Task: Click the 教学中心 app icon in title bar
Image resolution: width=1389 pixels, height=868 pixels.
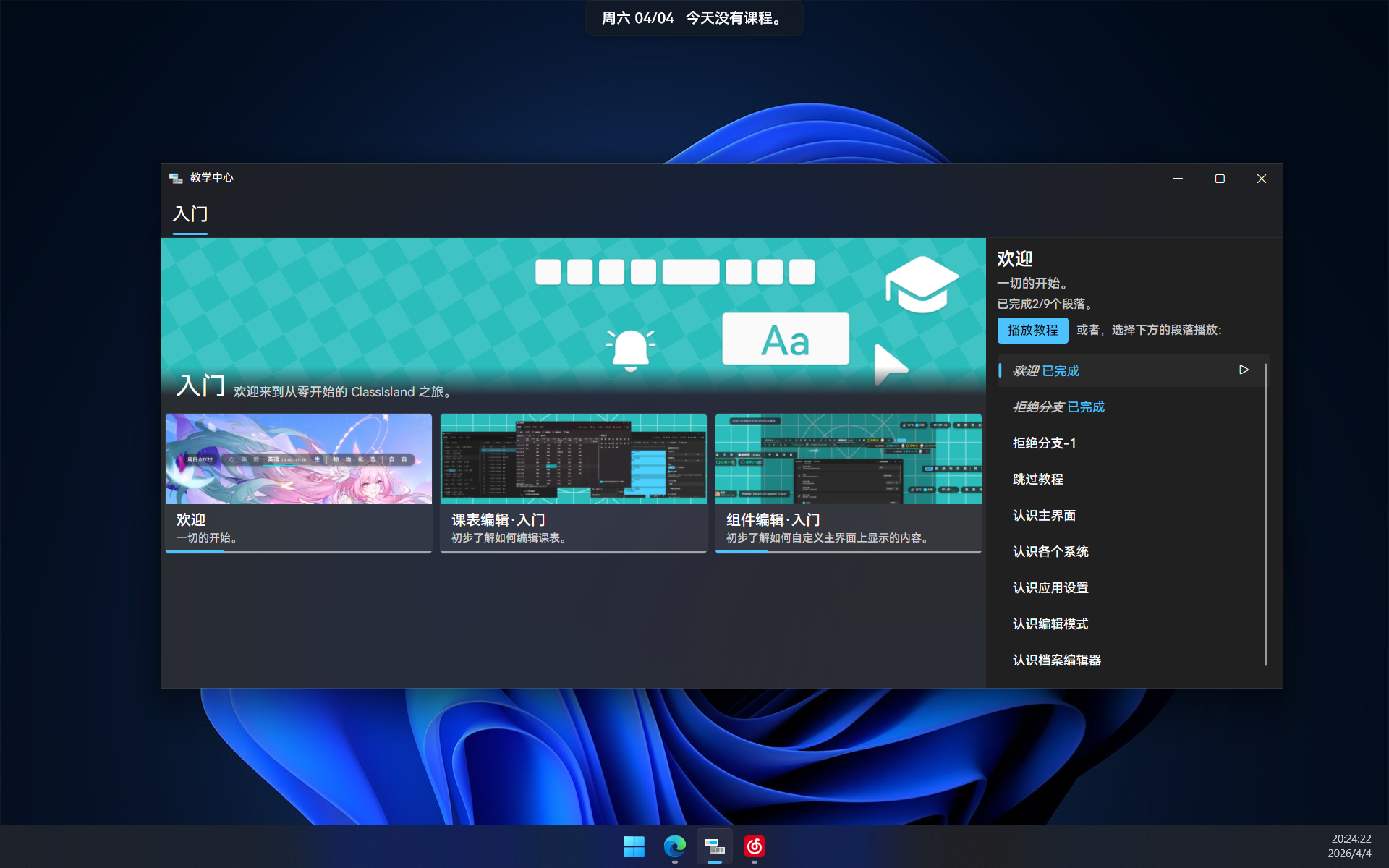Action: [x=176, y=178]
